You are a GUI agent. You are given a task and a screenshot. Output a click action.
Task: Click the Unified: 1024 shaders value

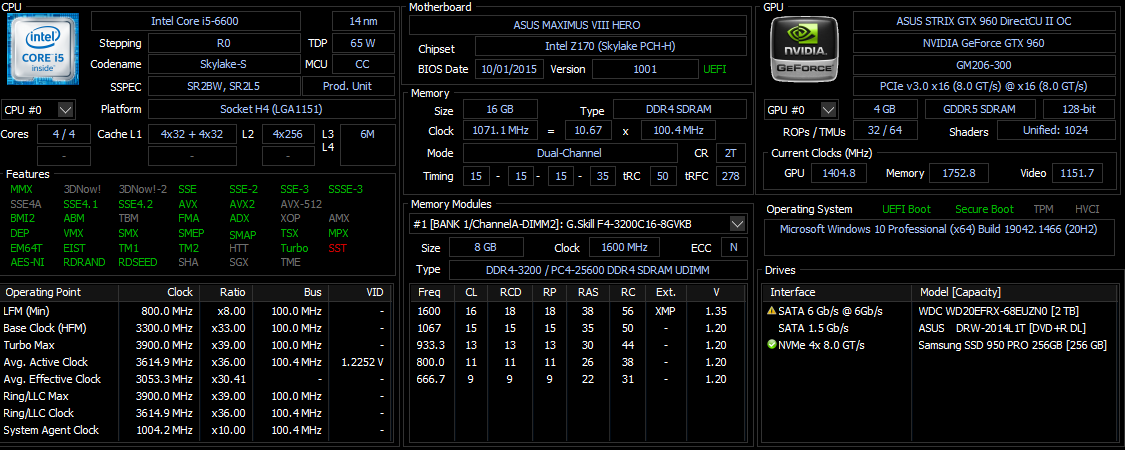[x=1057, y=131]
